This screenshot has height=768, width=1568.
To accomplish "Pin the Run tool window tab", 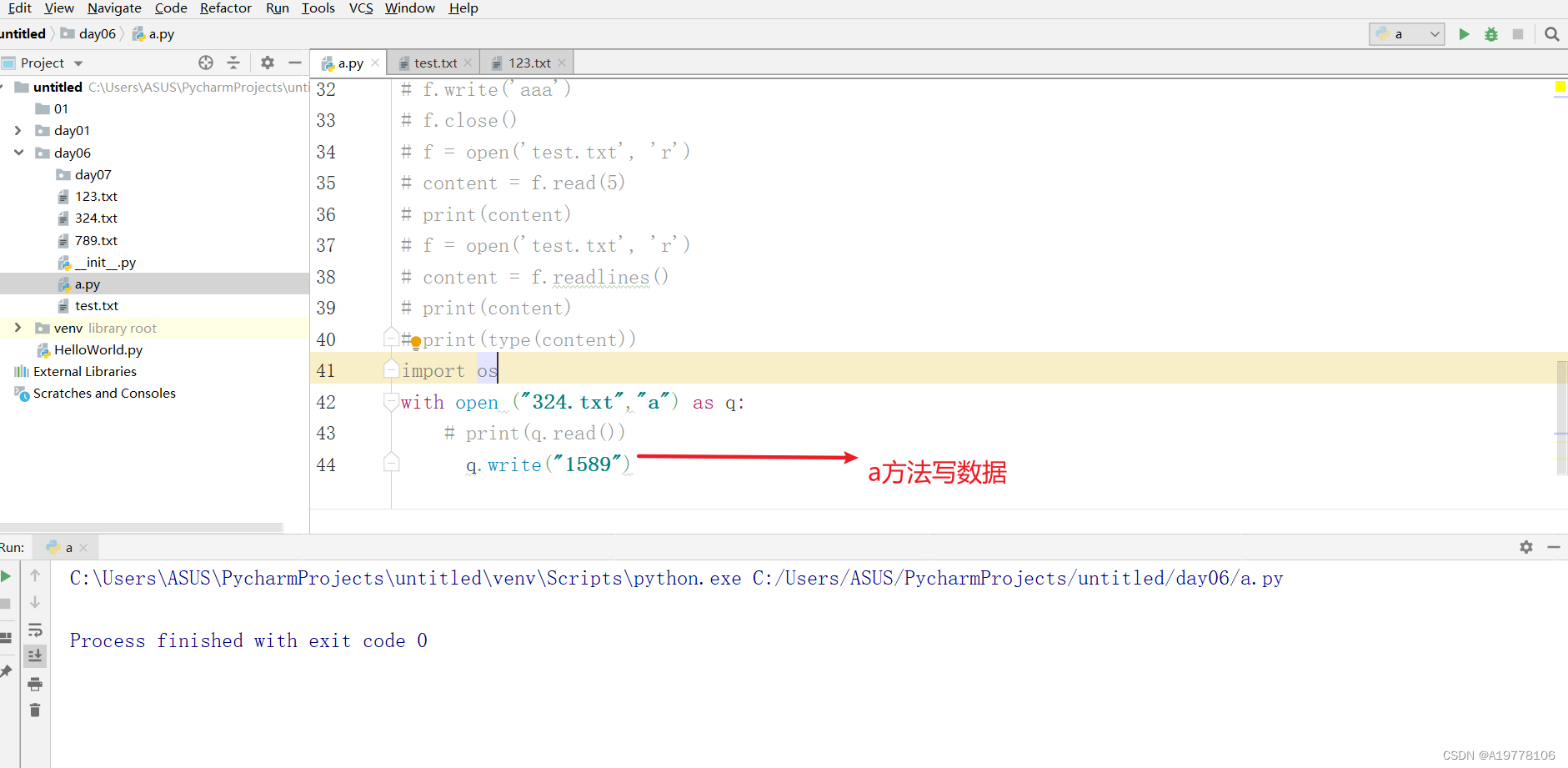I will click(8, 669).
